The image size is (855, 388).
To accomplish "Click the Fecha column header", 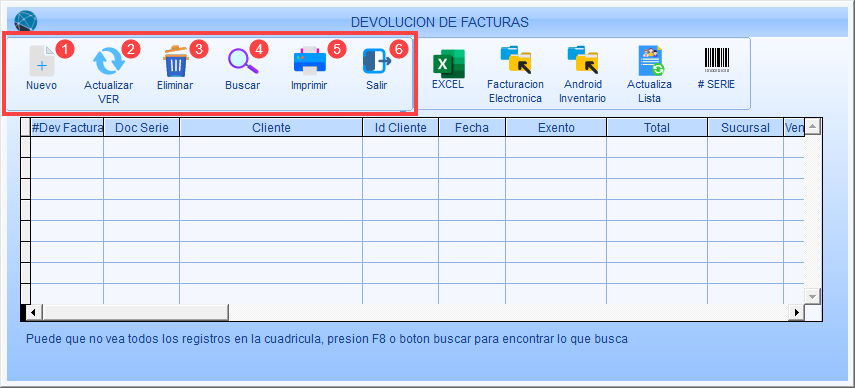I will click(x=472, y=128).
